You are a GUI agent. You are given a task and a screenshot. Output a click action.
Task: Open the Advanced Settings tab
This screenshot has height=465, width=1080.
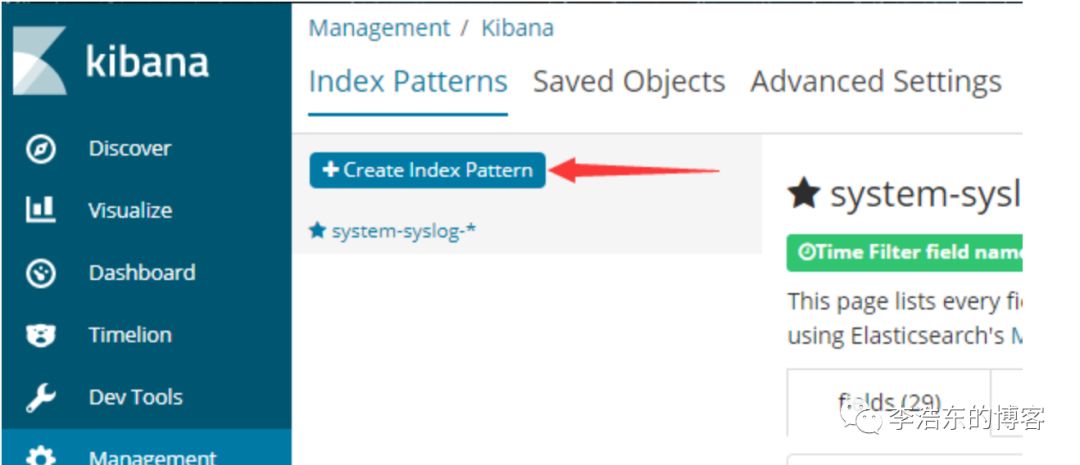coord(875,81)
